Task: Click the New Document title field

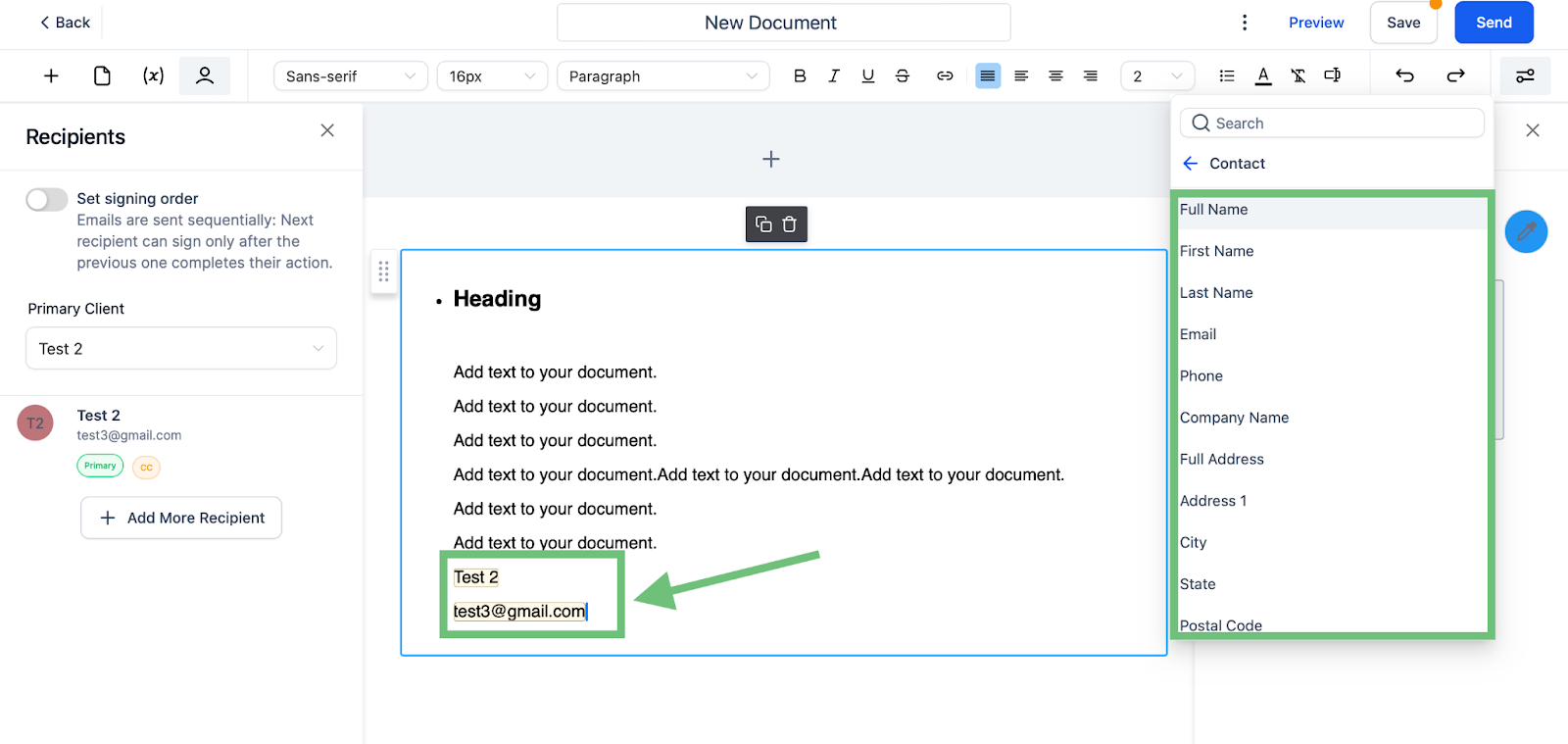Action: (784, 23)
